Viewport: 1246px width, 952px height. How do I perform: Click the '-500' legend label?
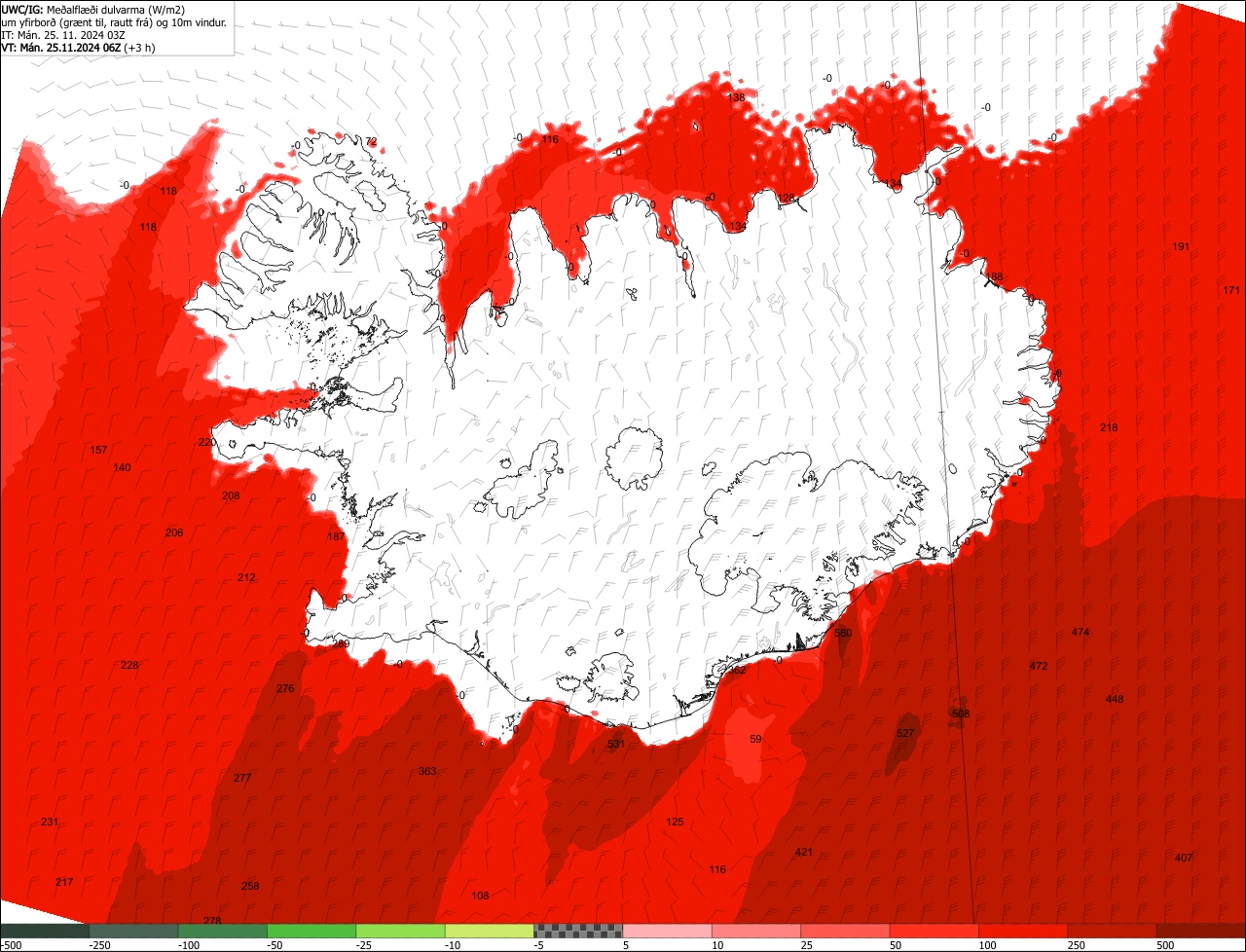(11, 945)
